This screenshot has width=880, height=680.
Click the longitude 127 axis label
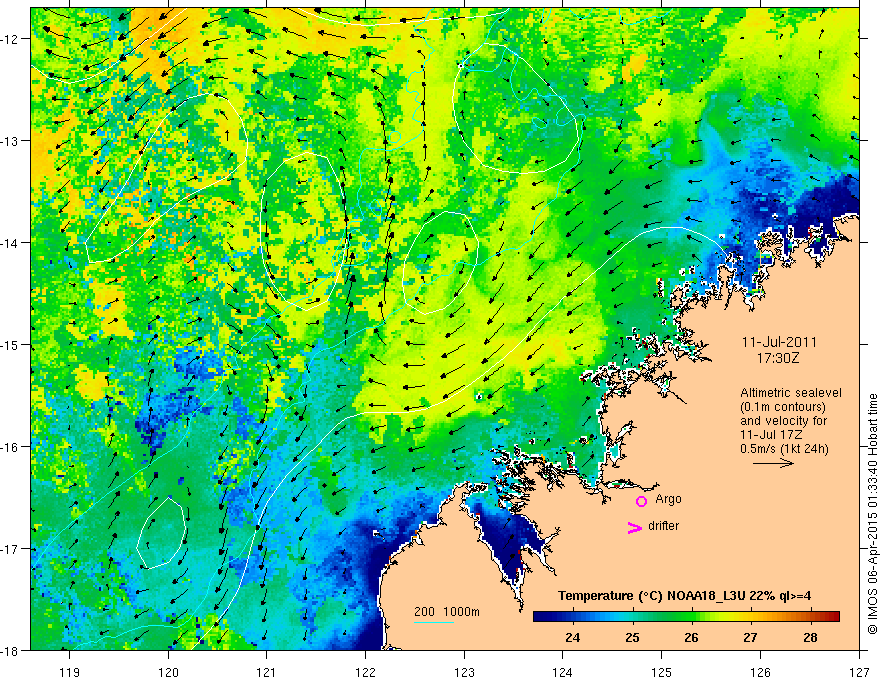coord(859,672)
